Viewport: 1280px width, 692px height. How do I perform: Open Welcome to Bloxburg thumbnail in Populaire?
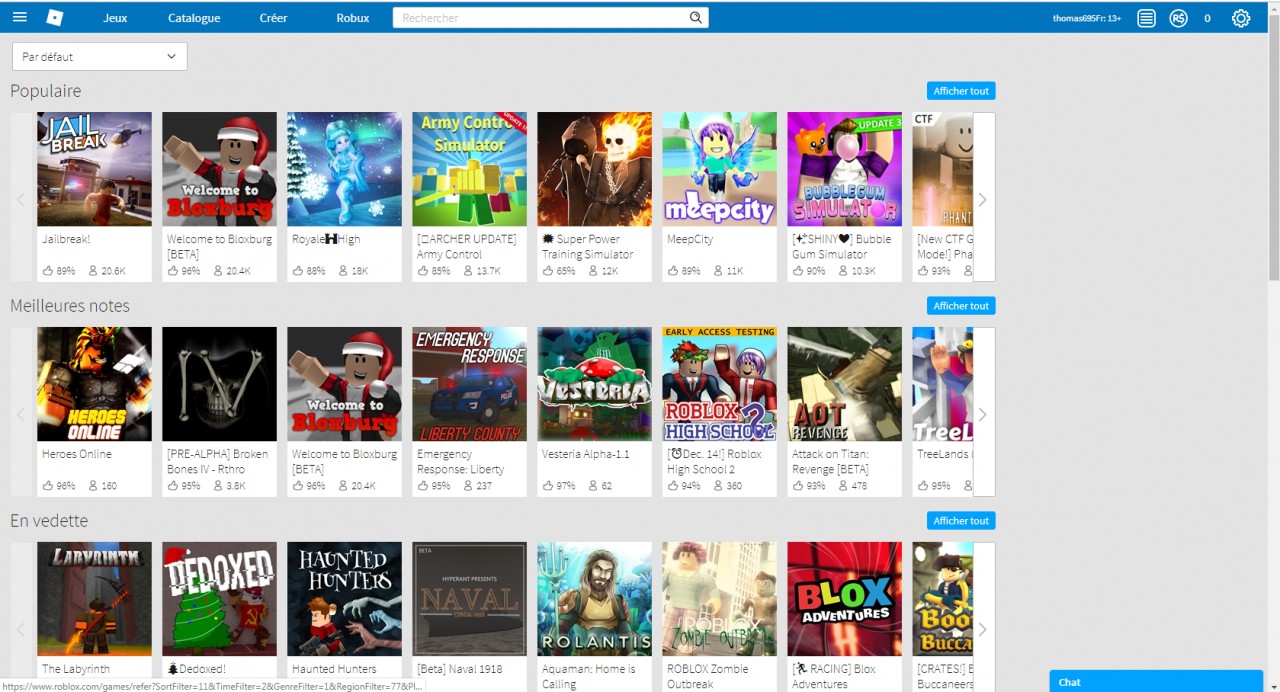tap(219, 169)
